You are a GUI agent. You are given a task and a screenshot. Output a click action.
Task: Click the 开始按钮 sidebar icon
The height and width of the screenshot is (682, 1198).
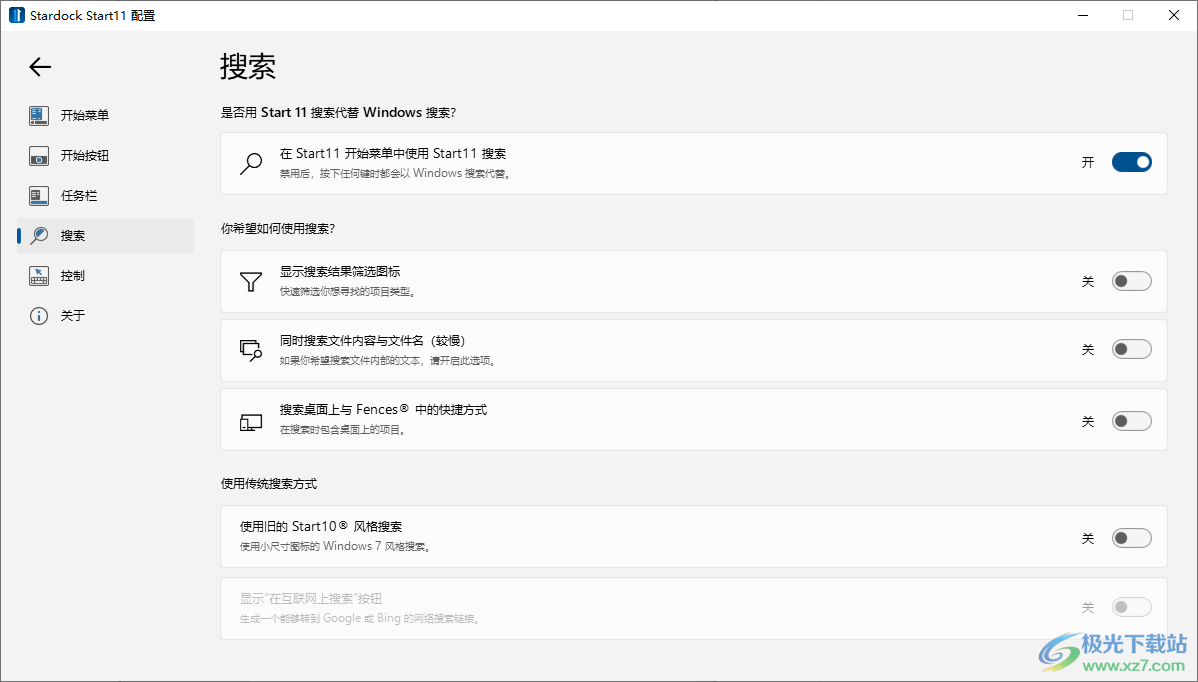click(39, 156)
